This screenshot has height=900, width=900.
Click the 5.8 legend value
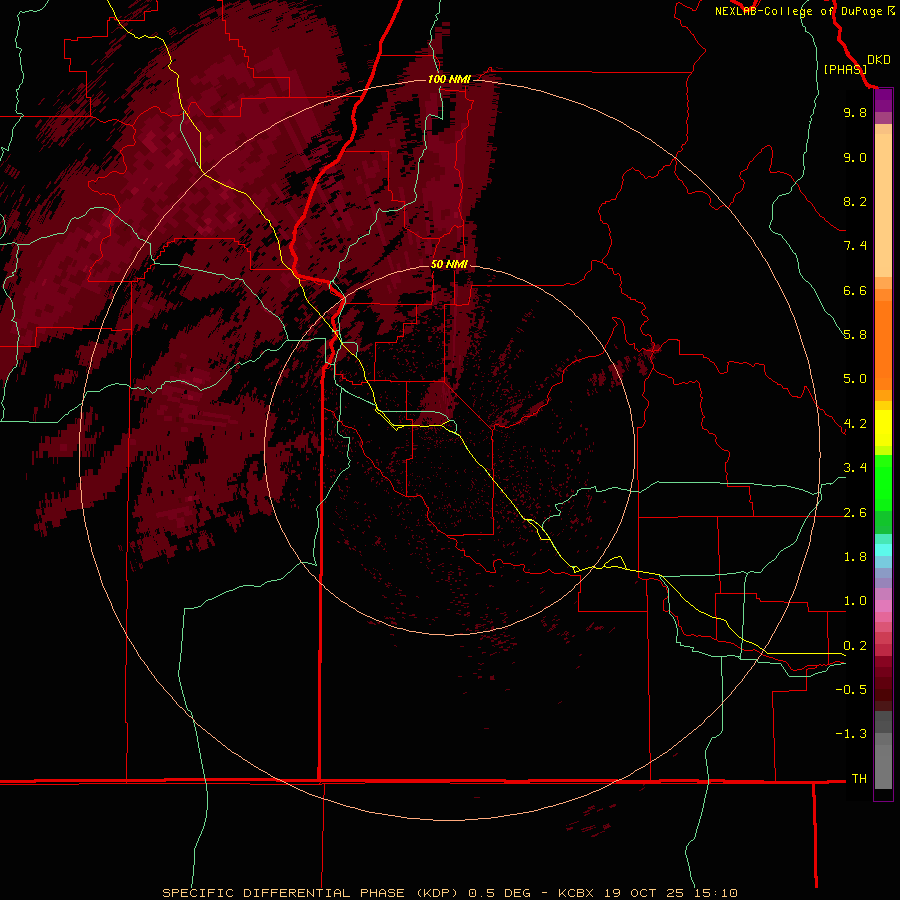(x=855, y=335)
